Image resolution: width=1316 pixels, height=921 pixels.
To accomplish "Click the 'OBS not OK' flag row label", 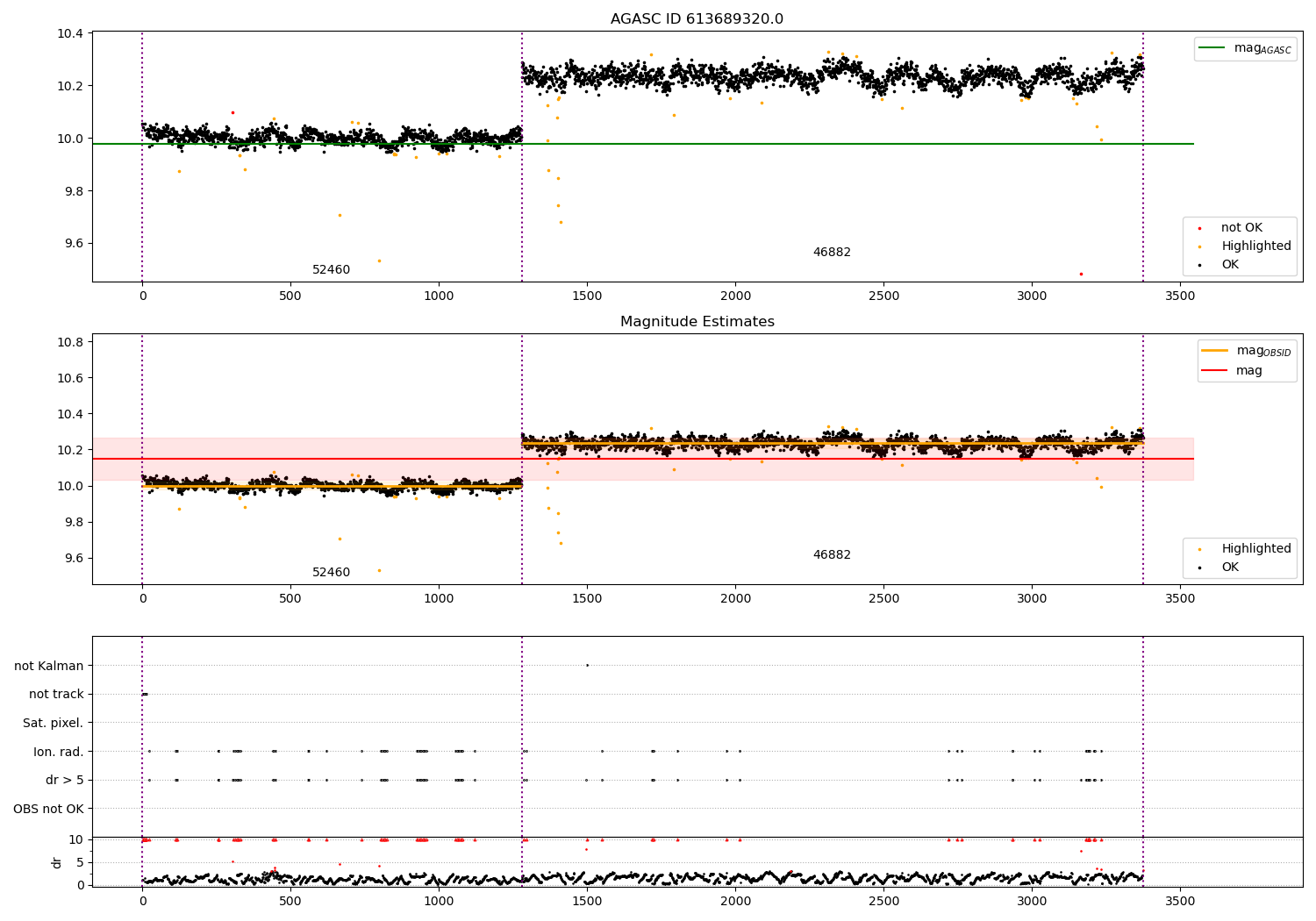I will [48, 809].
